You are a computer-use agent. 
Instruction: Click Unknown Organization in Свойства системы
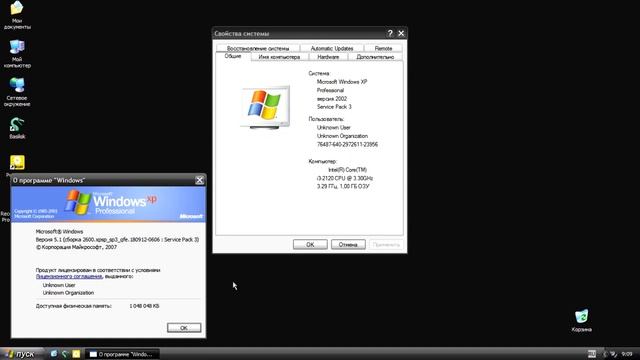342,136
